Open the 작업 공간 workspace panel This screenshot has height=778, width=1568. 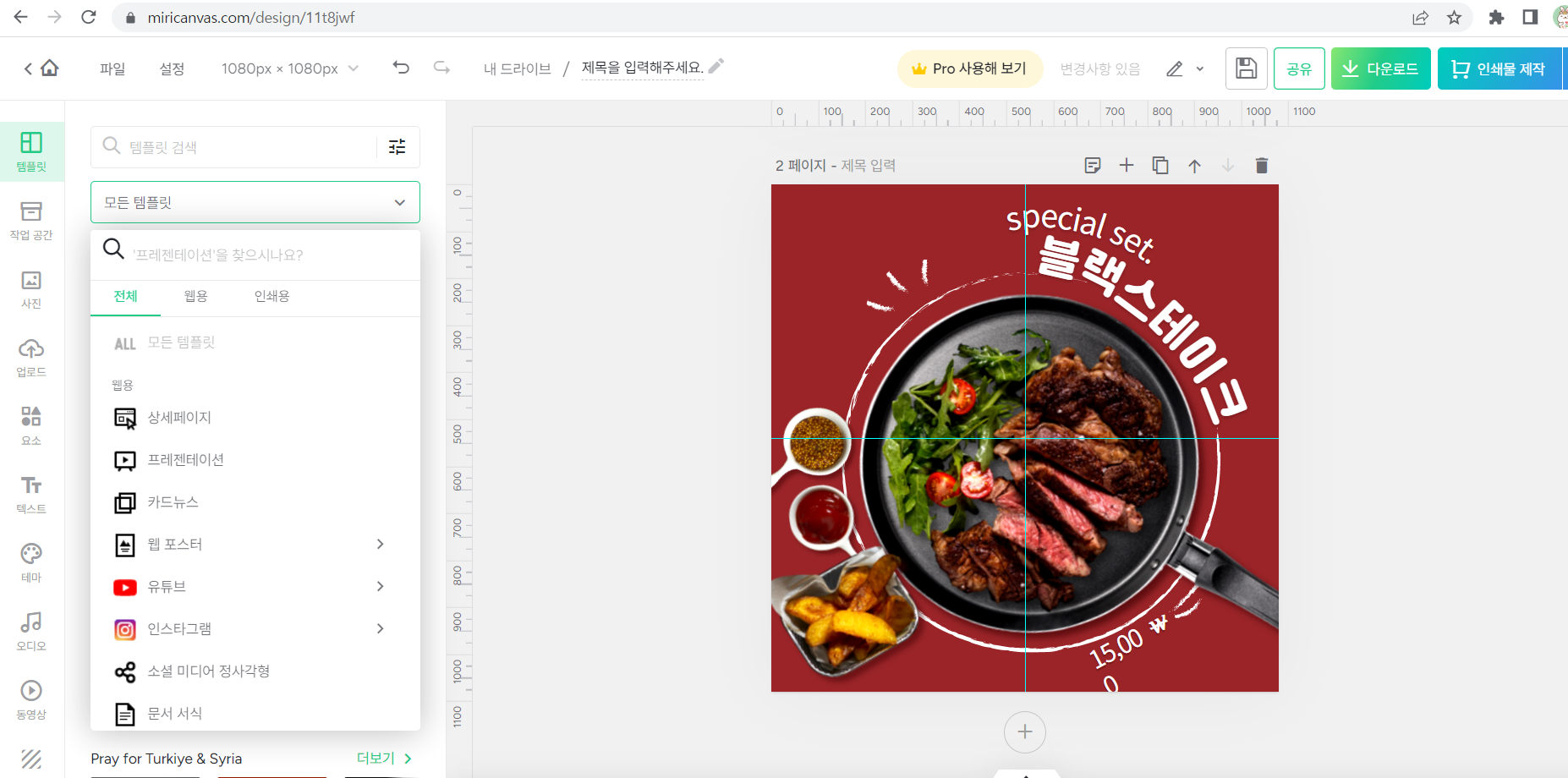(31, 221)
